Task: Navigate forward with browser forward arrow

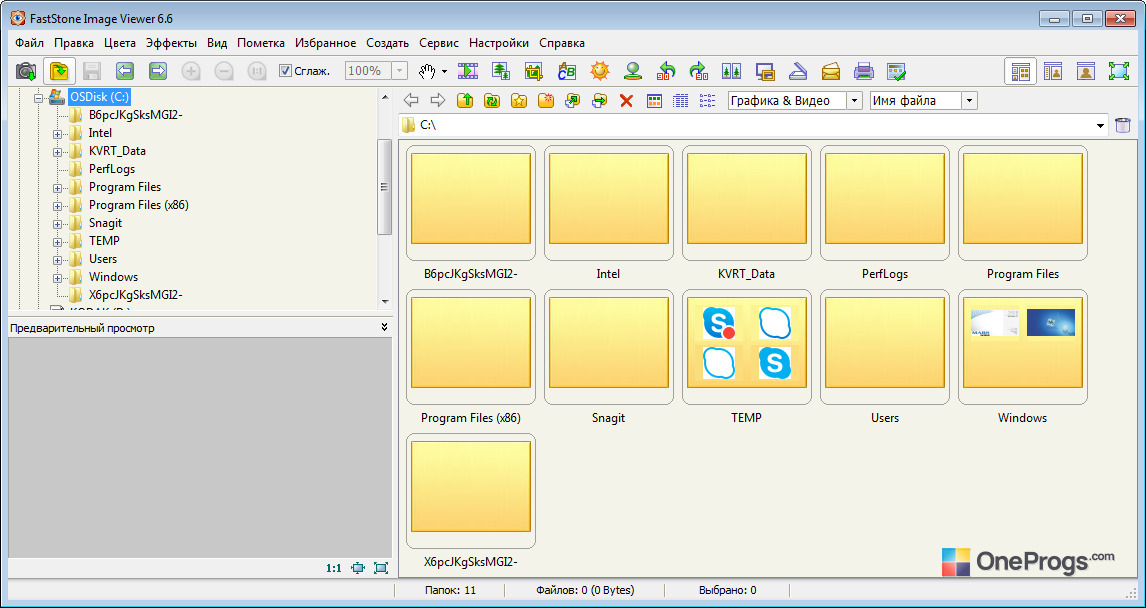Action: pyautogui.click(x=438, y=101)
